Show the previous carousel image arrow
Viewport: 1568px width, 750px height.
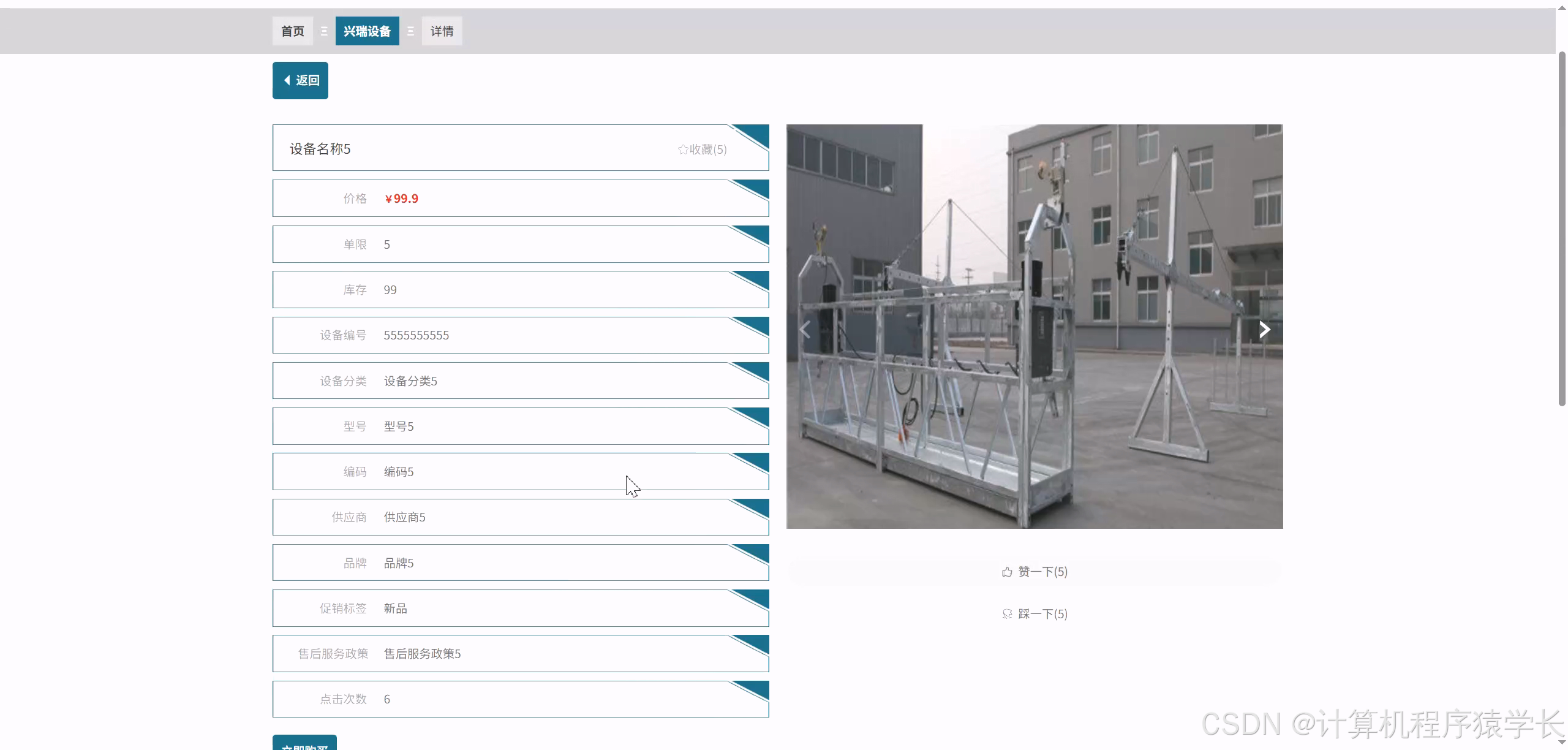click(805, 330)
